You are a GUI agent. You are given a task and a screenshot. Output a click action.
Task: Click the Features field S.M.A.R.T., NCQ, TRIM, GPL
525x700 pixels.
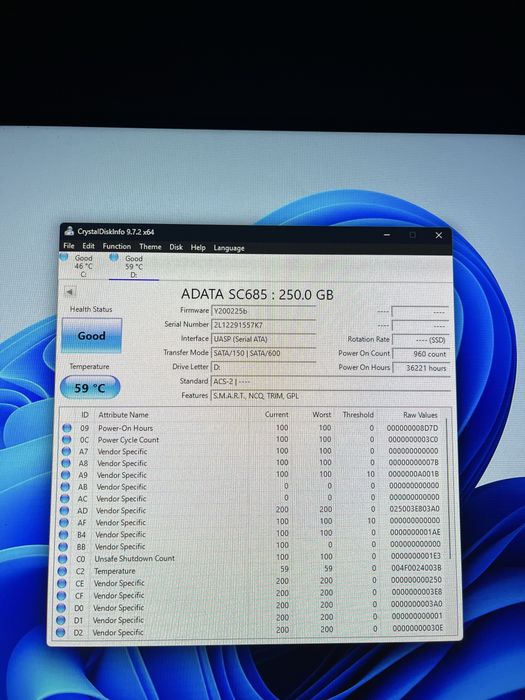[x=330, y=396]
